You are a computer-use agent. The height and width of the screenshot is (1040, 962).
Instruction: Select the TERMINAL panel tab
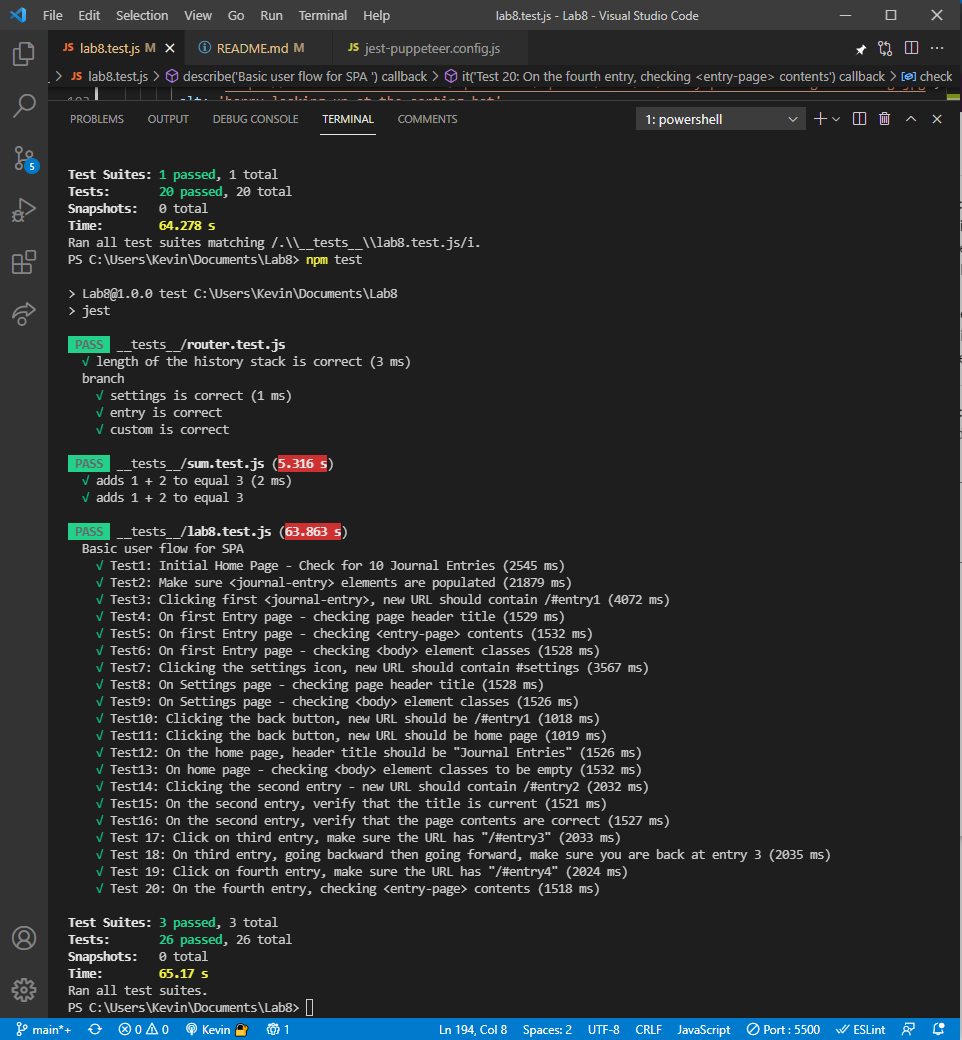[x=348, y=119]
